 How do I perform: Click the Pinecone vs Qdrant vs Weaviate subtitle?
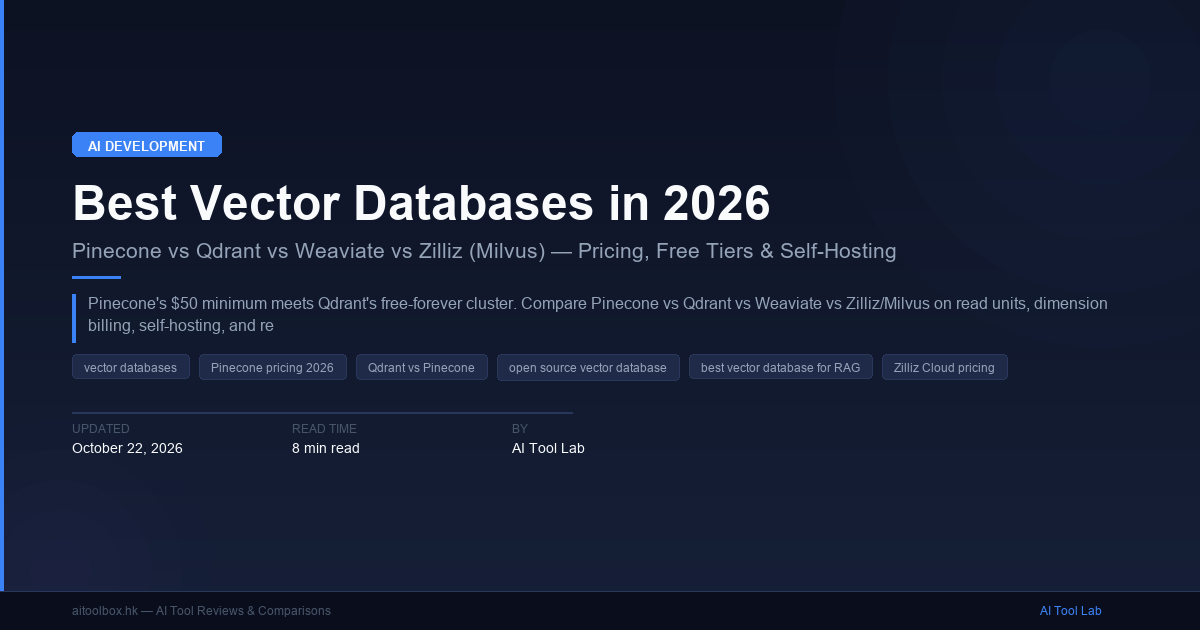(x=484, y=251)
